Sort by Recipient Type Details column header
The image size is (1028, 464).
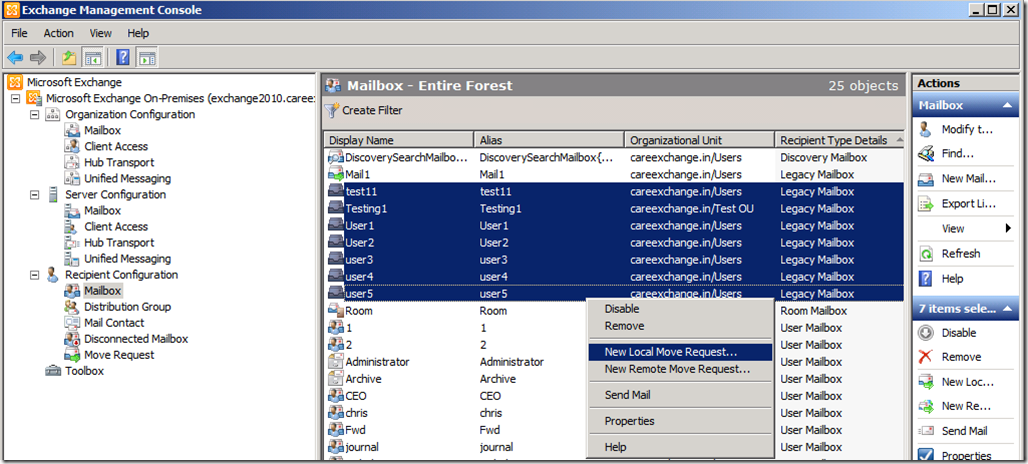click(x=839, y=140)
